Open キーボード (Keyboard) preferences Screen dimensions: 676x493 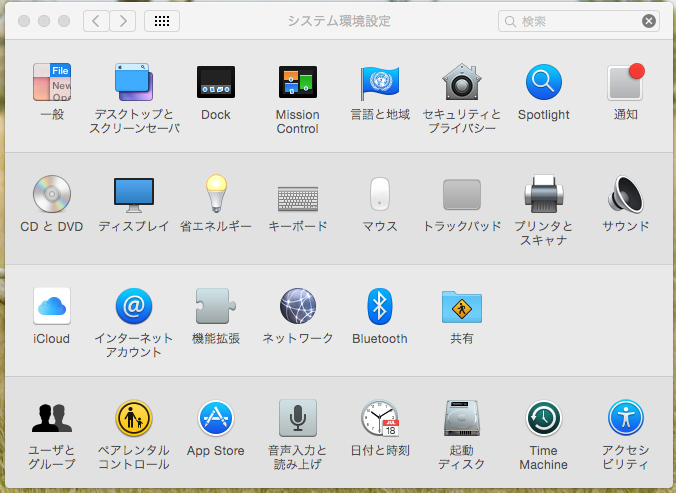[297, 199]
